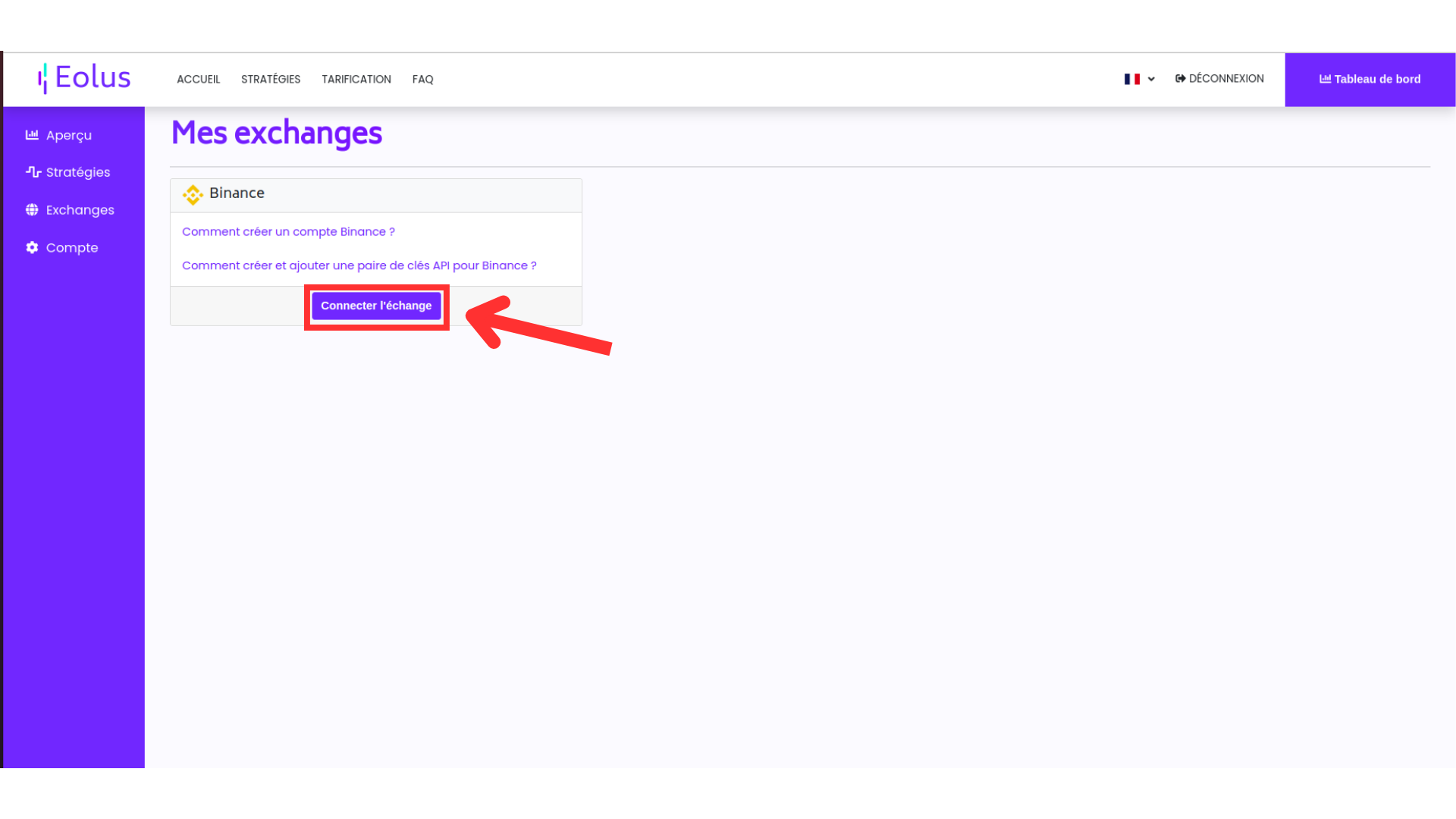Image resolution: width=1456 pixels, height=819 pixels.
Task: Open the Binance API key pair guide link
Action: 359,265
